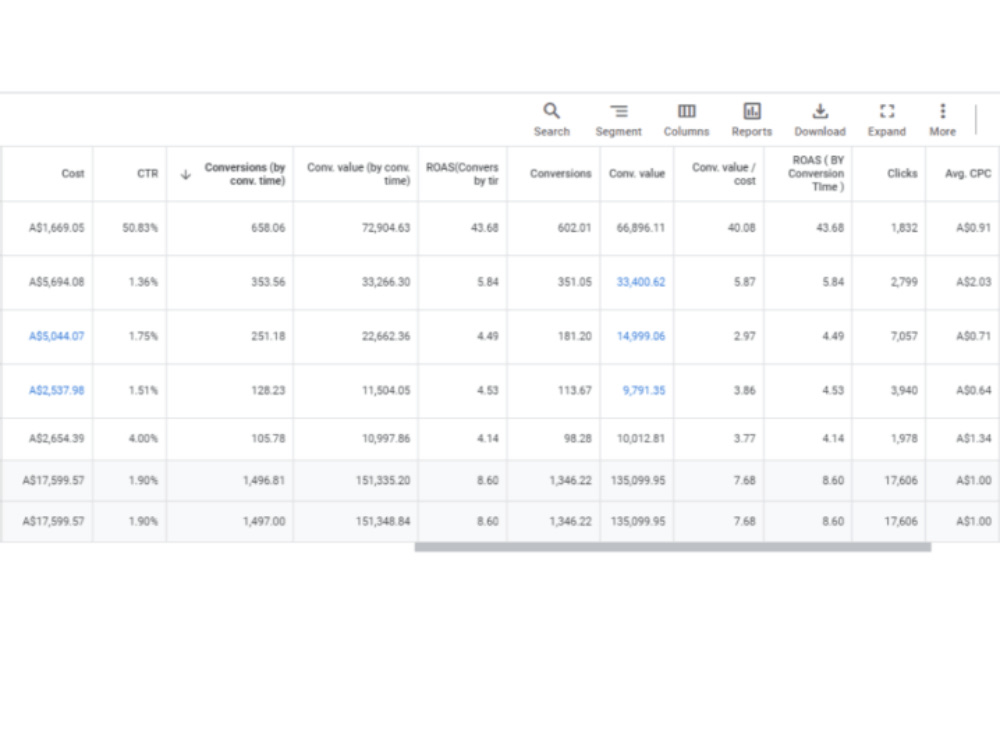Select the value cell 11,504.05
Screen dimensions: 1000x750
pyautogui.click(x=386, y=390)
